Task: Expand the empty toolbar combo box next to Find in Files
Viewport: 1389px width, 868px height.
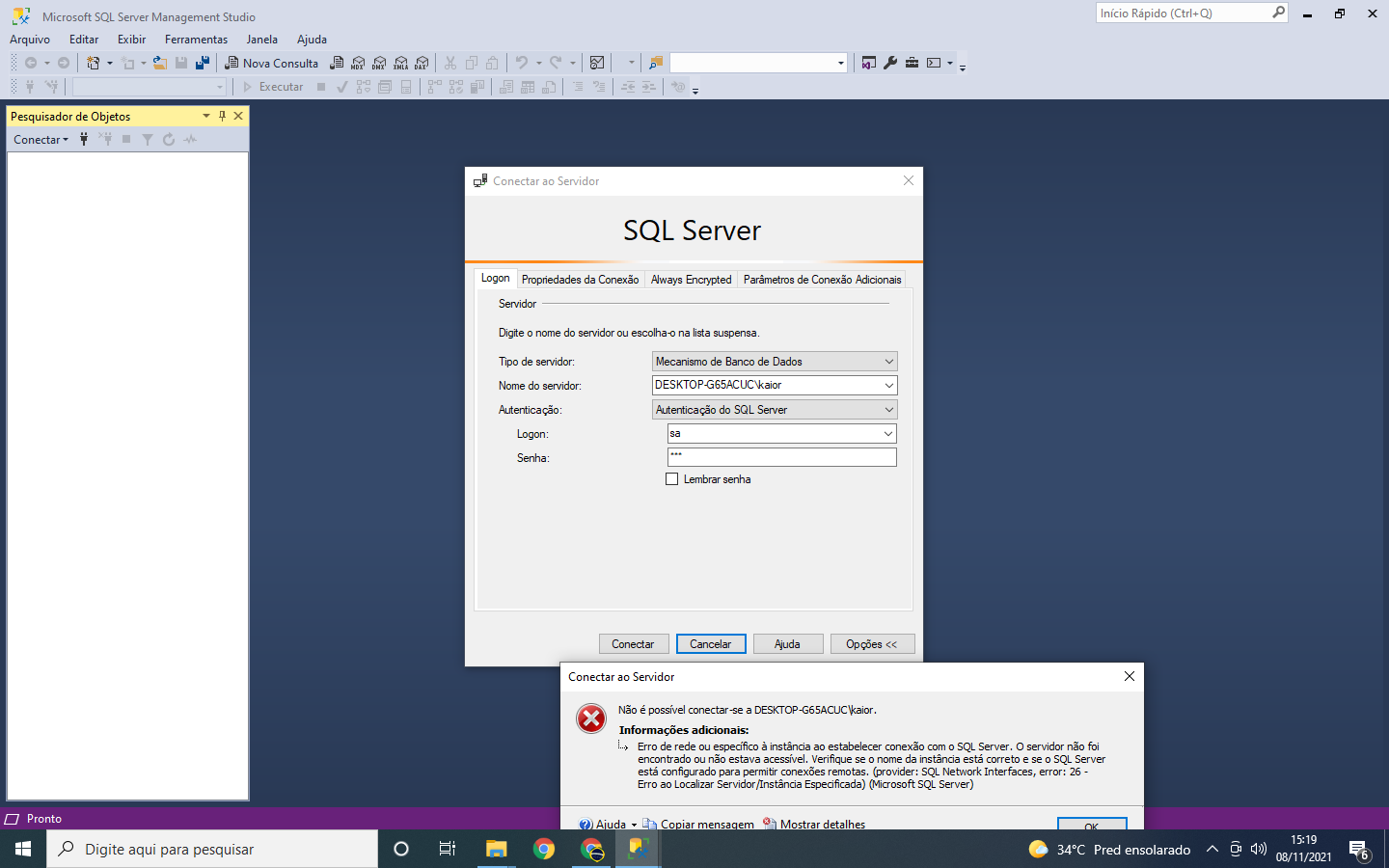Action: (840, 63)
